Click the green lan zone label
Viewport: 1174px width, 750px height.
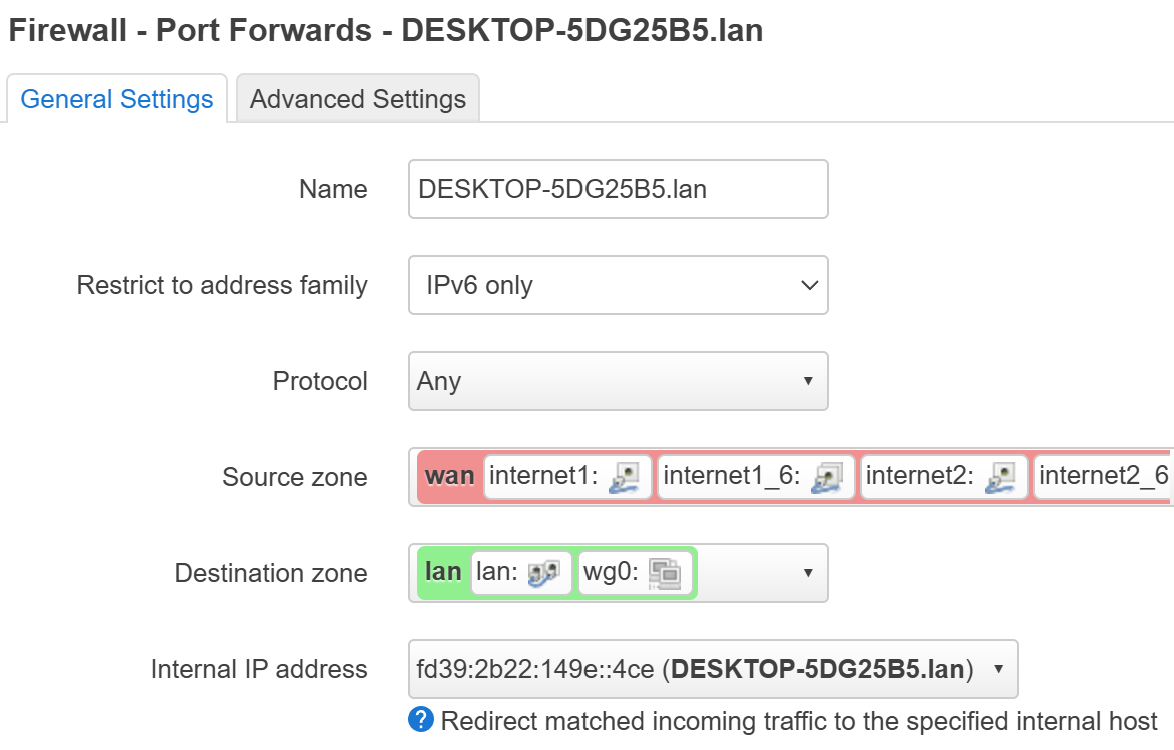click(443, 573)
